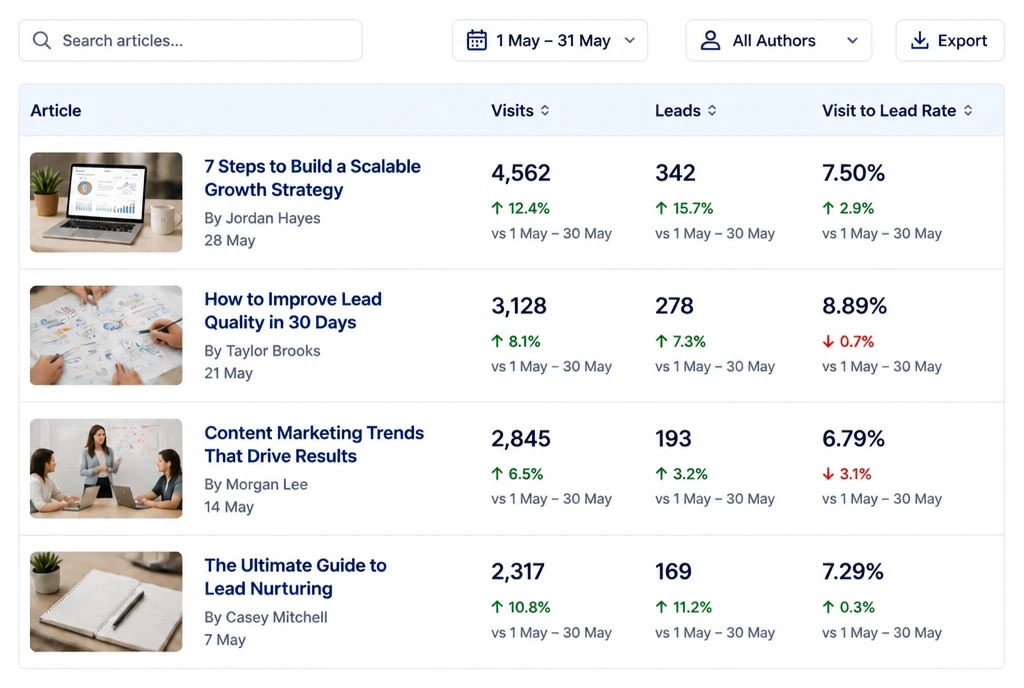The image size is (1024, 688).
Task: Click the 14 May publish date
Action: [x=229, y=507]
